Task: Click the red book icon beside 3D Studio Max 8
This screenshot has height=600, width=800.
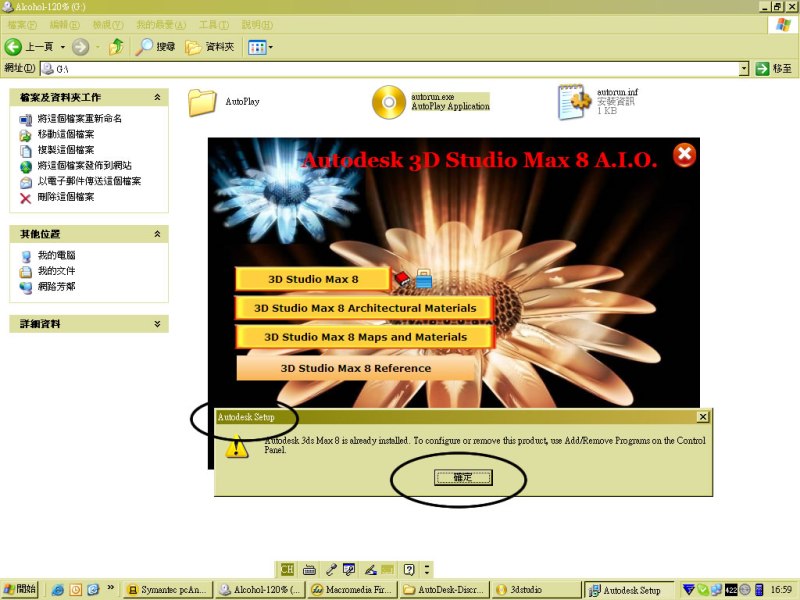Action: 402,279
